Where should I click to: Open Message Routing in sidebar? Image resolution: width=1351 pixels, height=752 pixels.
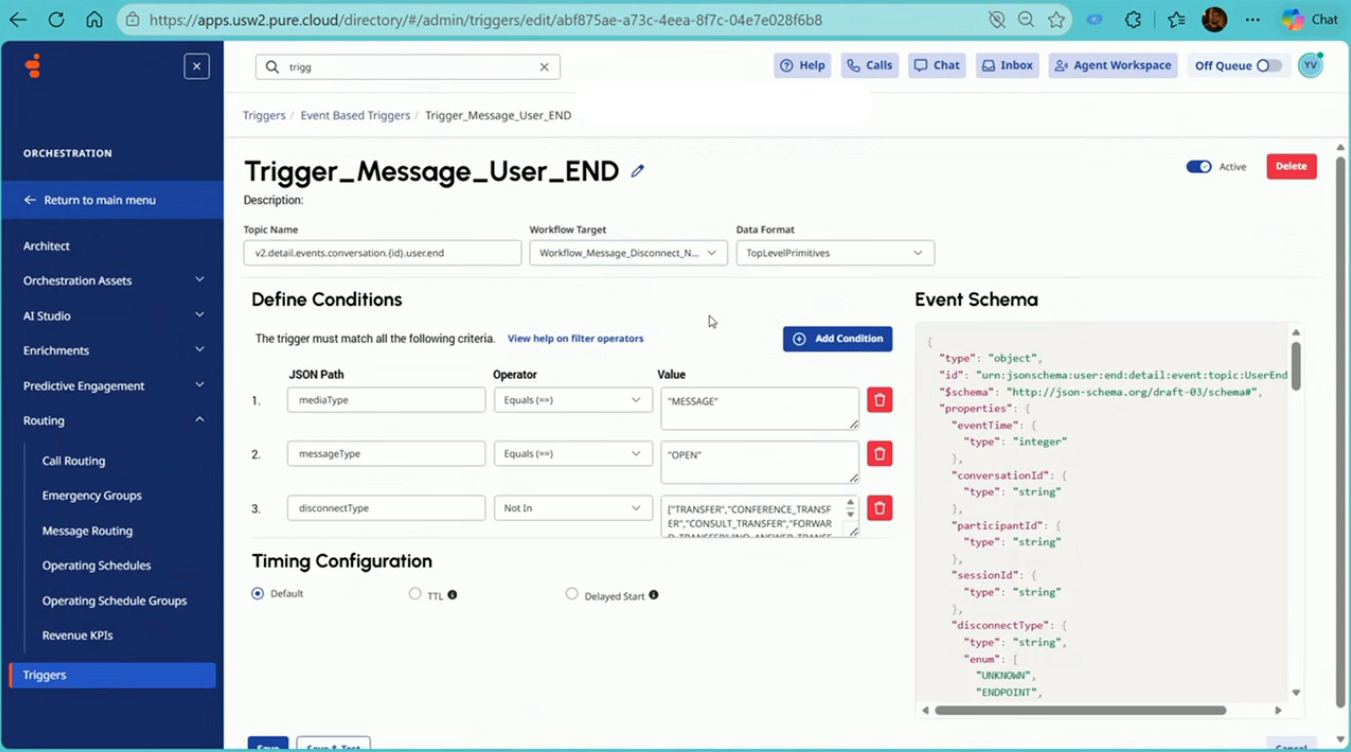[x=87, y=531]
